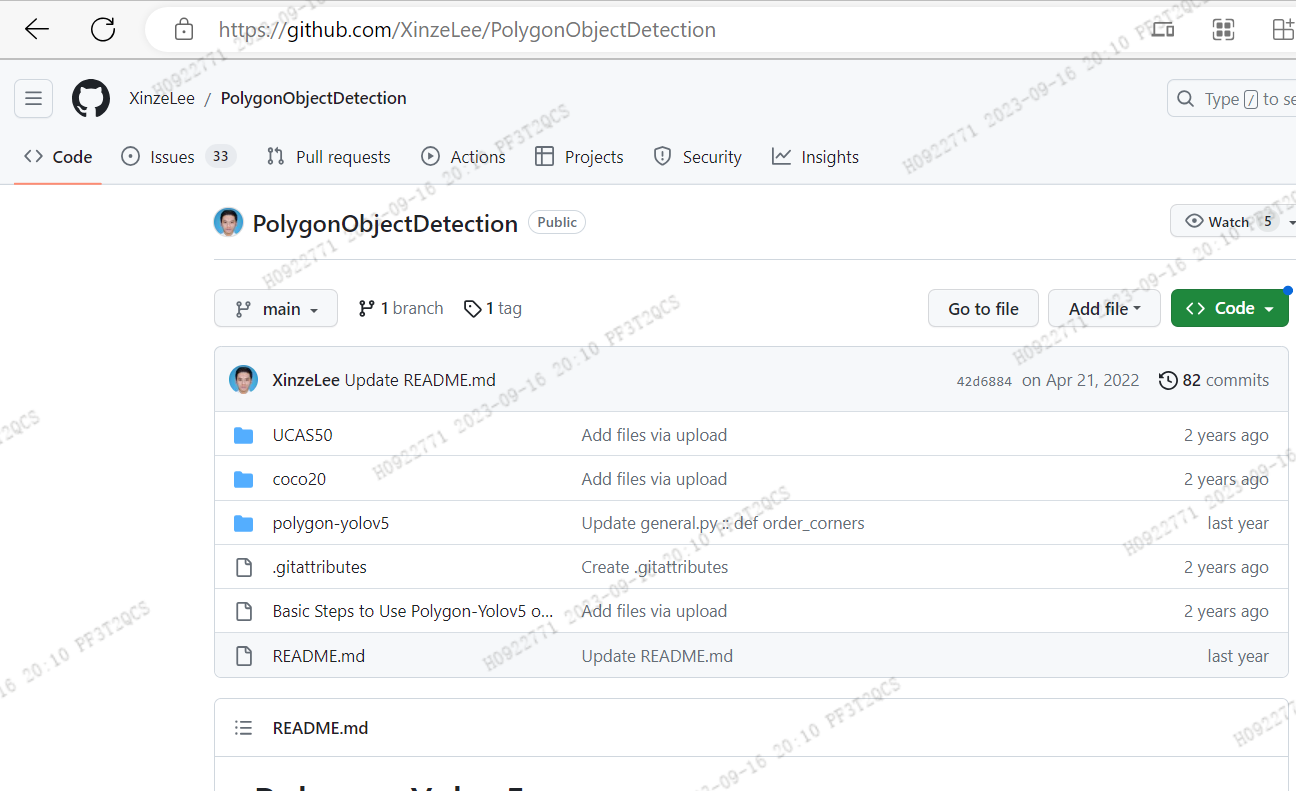This screenshot has height=791, width=1296.
Task: Open the Projects tab
Action: [579, 157]
